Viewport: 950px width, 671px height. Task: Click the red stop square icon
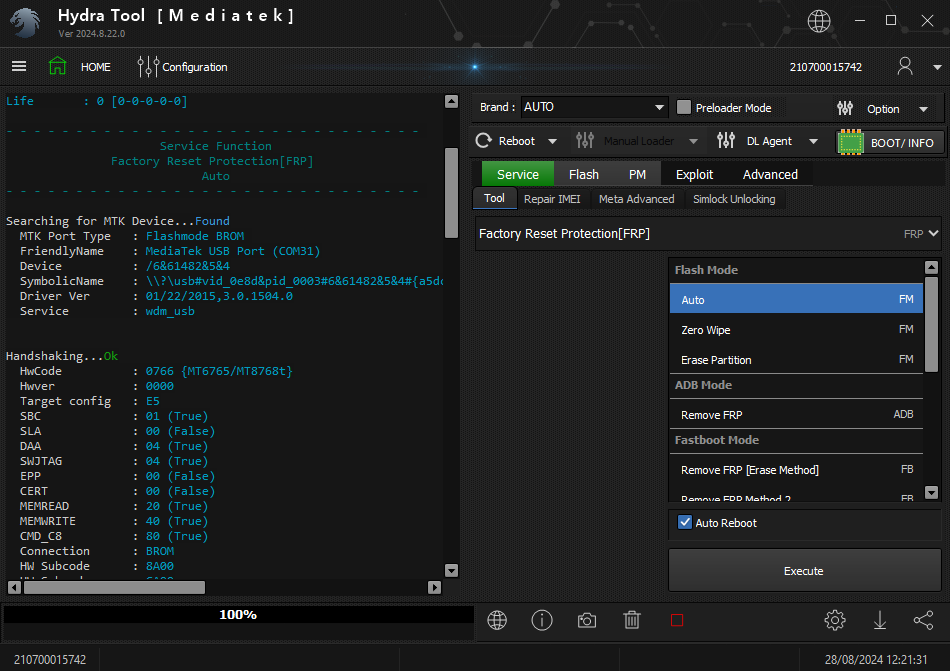click(677, 620)
